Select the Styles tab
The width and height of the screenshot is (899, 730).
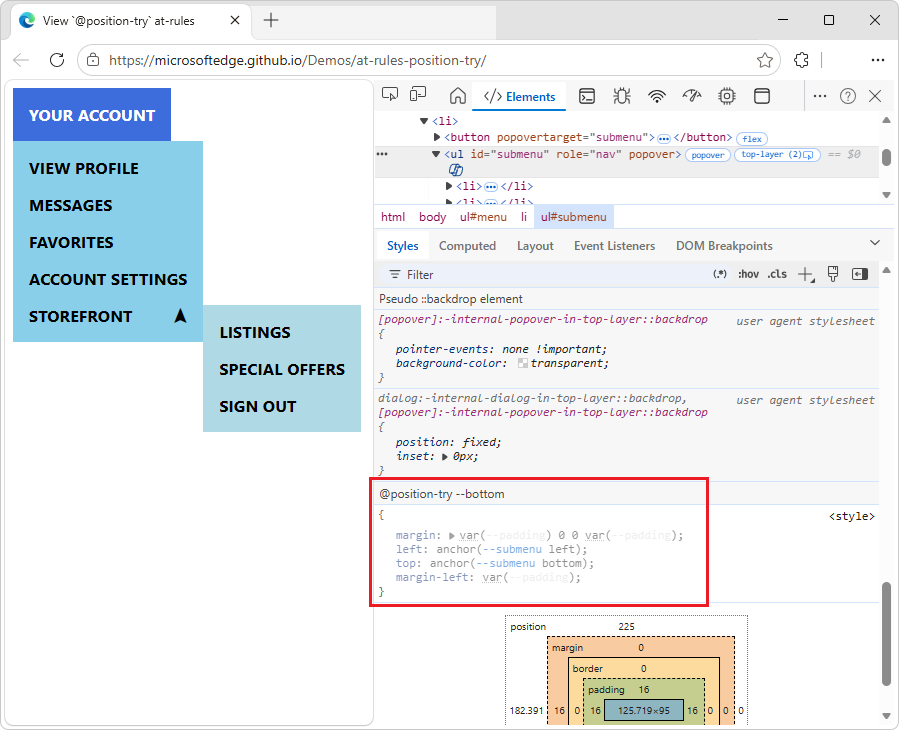coord(402,246)
